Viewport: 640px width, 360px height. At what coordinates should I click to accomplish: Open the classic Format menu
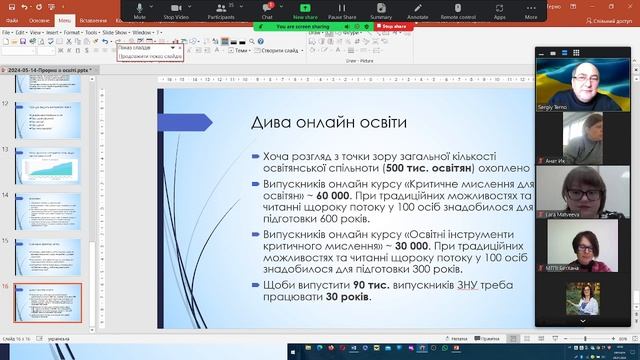pos(72,32)
